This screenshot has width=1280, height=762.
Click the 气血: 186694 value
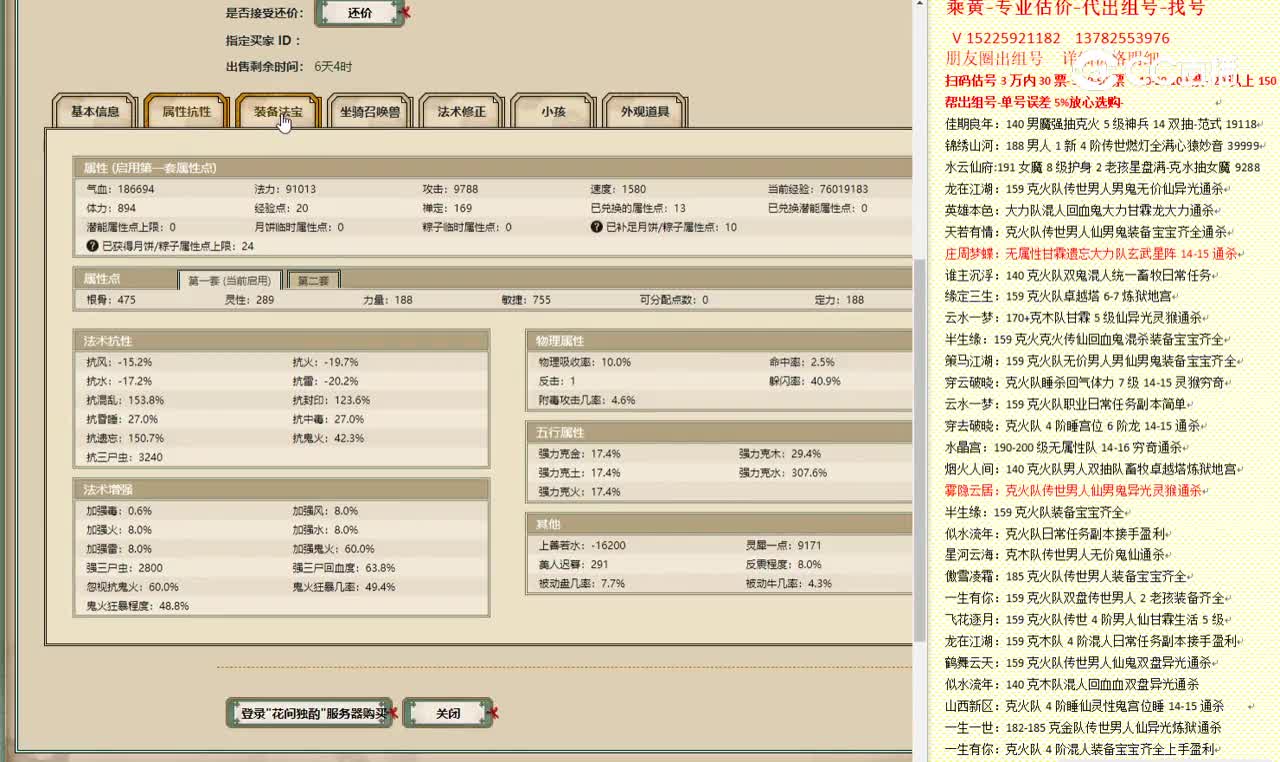120,189
